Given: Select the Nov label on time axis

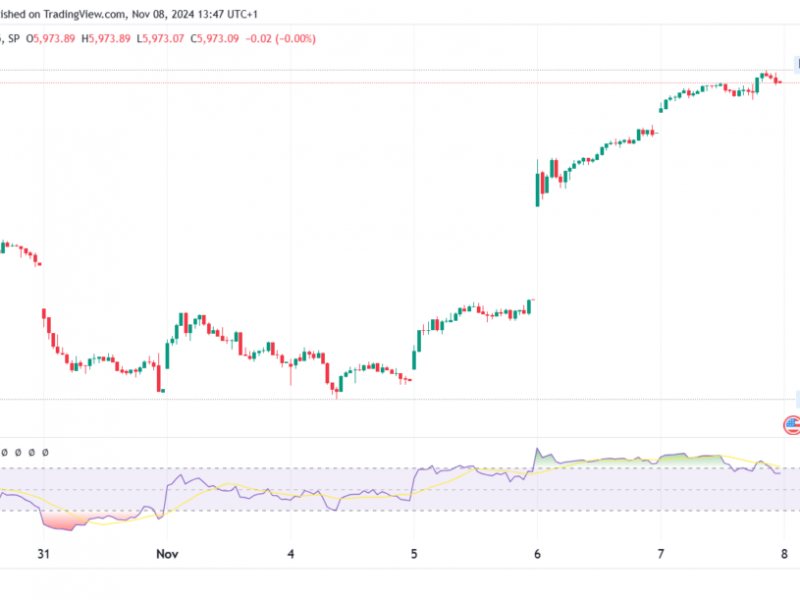Looking at the screenshot, I should [165, 553].
